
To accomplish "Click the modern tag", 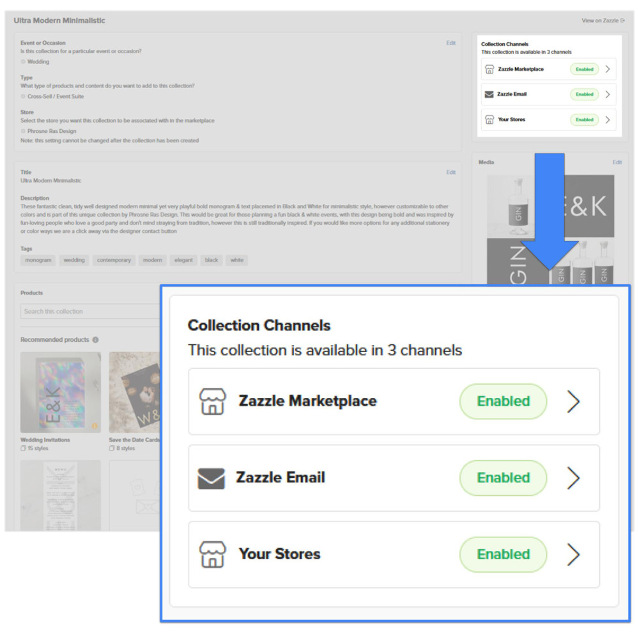I will tap(152, 260).
